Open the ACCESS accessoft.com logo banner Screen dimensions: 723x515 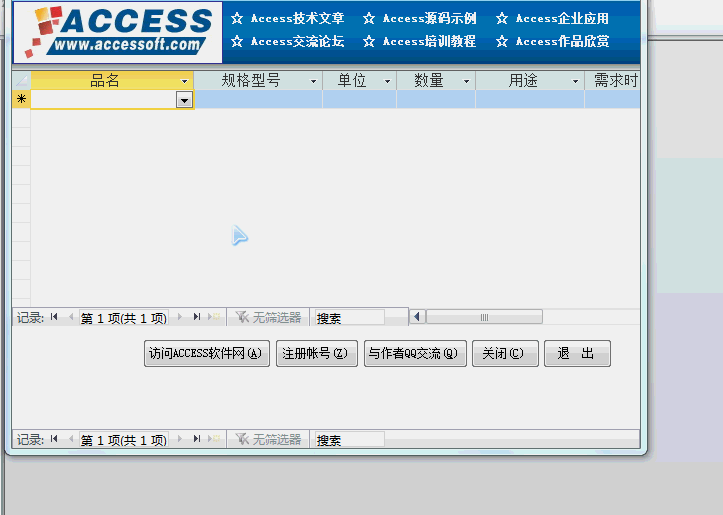[x=118, y=32]
